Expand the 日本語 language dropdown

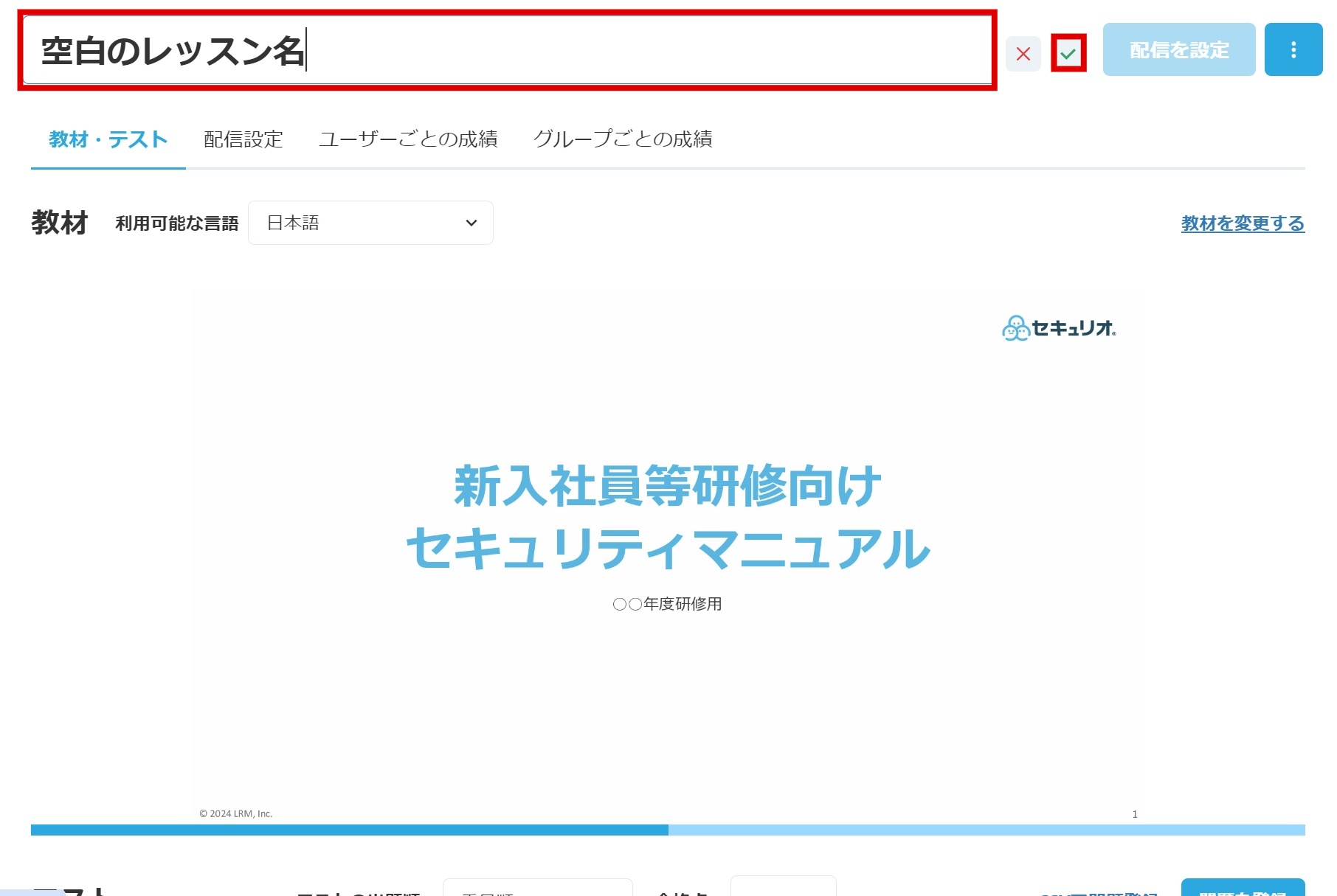click(370, 223)
